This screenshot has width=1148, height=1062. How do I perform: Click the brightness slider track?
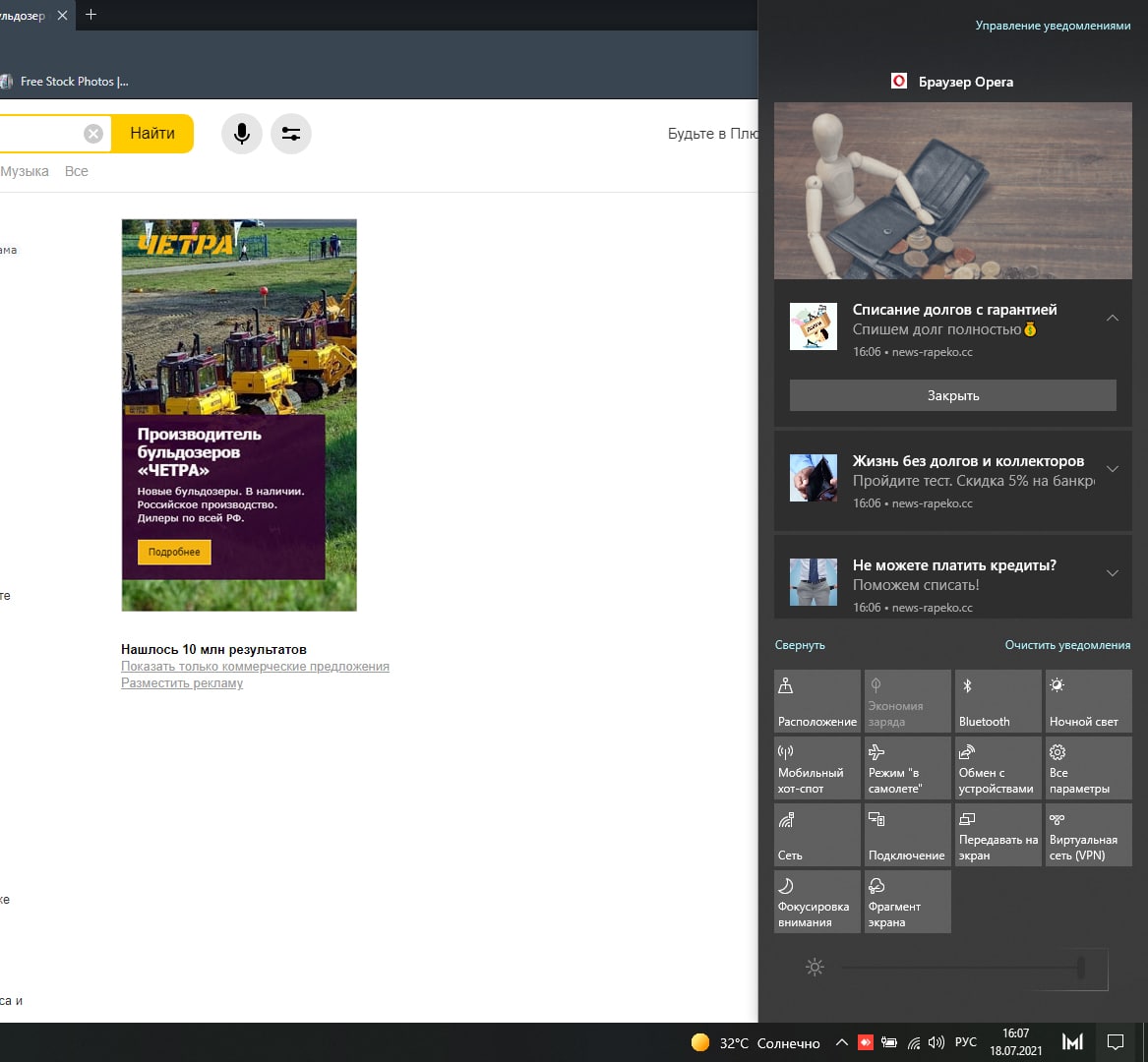(963, 968)
